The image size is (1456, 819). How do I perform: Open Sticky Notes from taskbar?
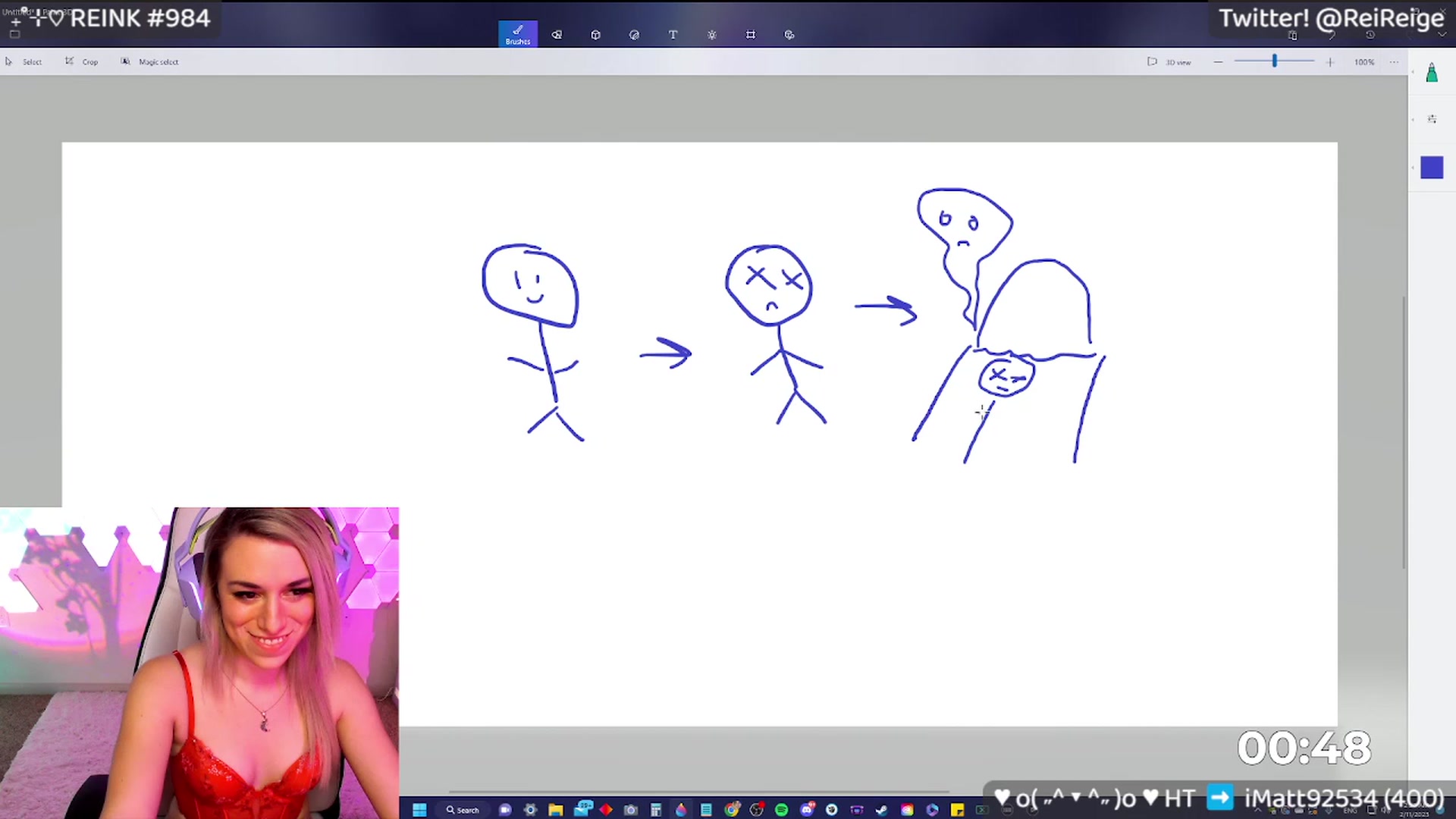tap(957, 810)
